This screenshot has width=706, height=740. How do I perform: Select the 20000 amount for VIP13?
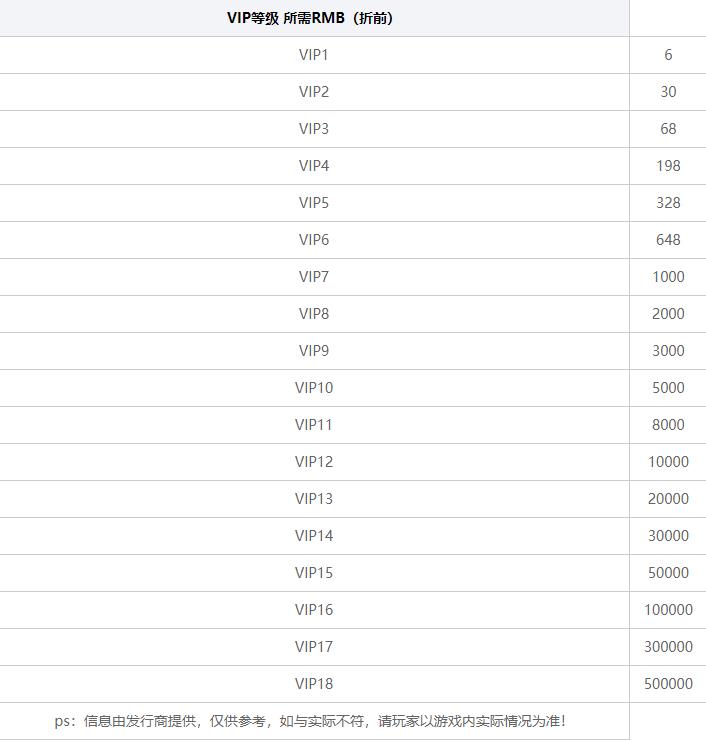pos(668,499)
